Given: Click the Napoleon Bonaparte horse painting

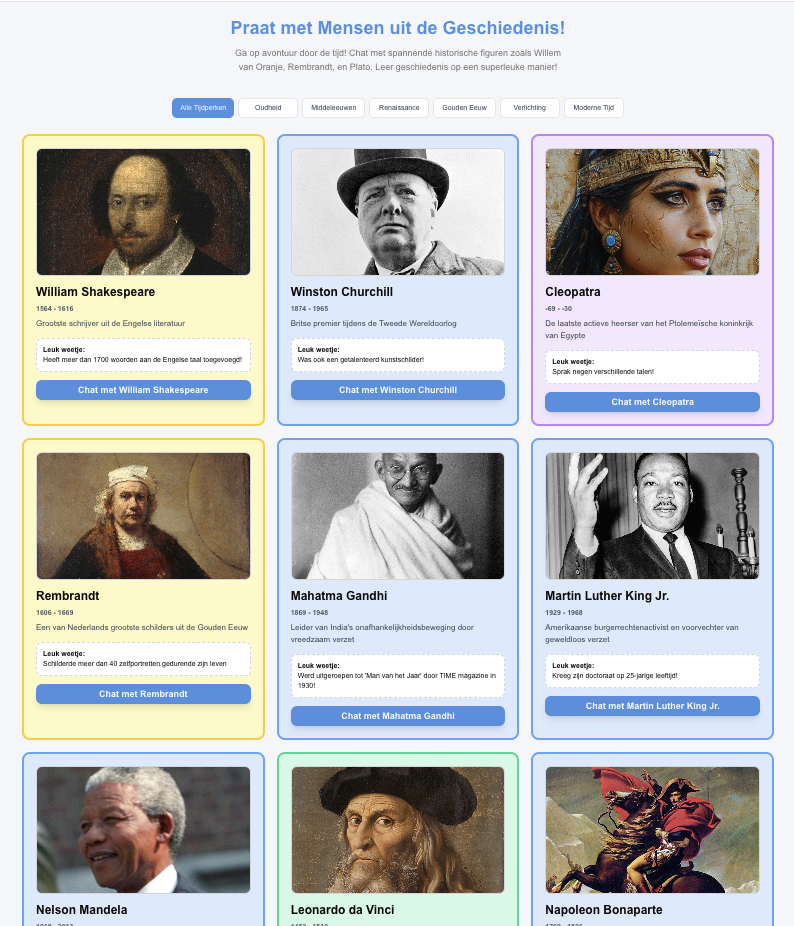Looking at the screenshot, I should (x=652, y=830).
